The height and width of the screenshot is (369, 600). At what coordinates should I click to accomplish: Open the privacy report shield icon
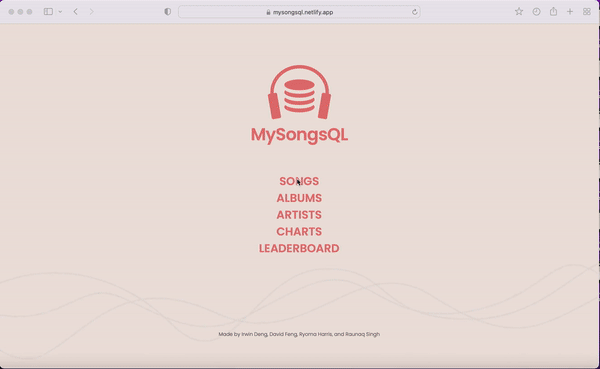coord(168,12)
